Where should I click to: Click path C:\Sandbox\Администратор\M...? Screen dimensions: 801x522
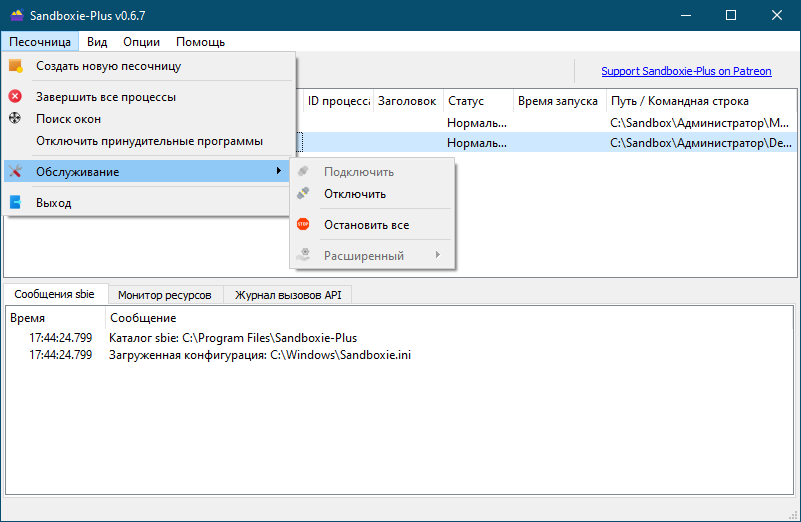click(x=699, y=123)
